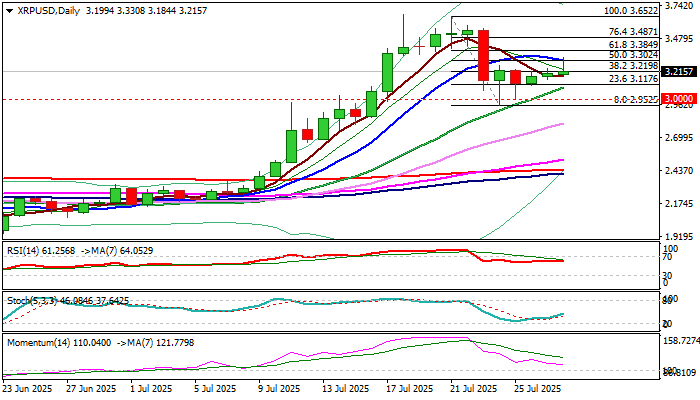
Task: Open the XRPUSD chart dropdown triangle
Action: [x=9, y=11]
